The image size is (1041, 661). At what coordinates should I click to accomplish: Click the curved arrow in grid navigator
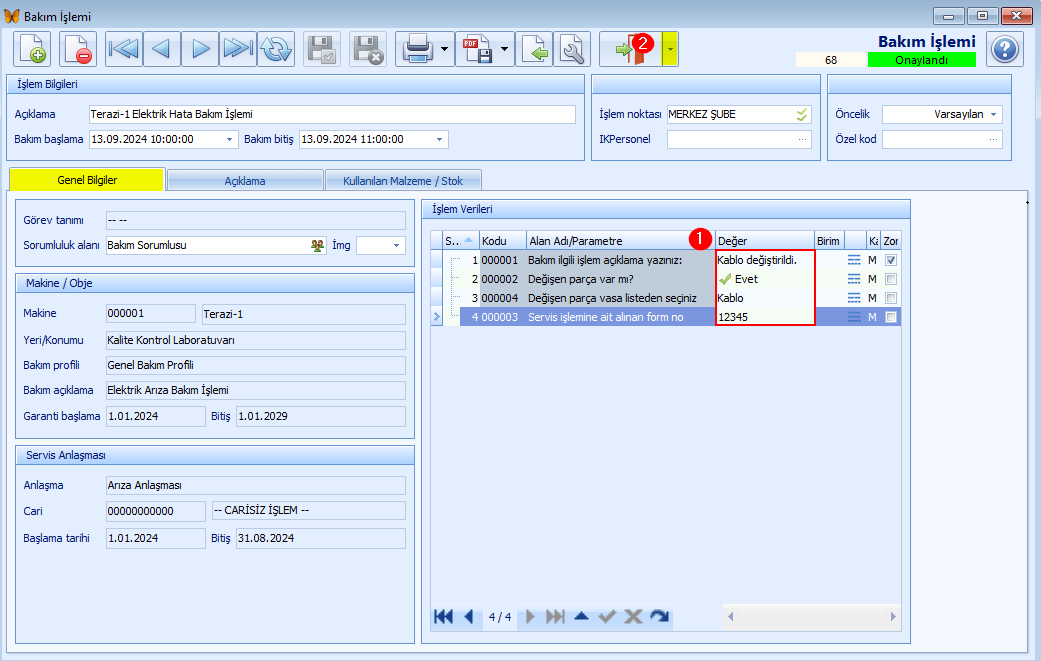click(659, 617)
